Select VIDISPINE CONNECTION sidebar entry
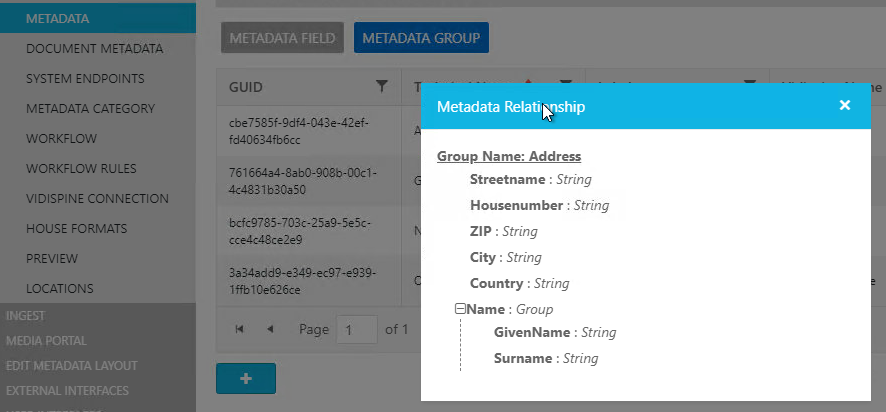The height and width of the screenshot is (412, 886). point(97,198)
